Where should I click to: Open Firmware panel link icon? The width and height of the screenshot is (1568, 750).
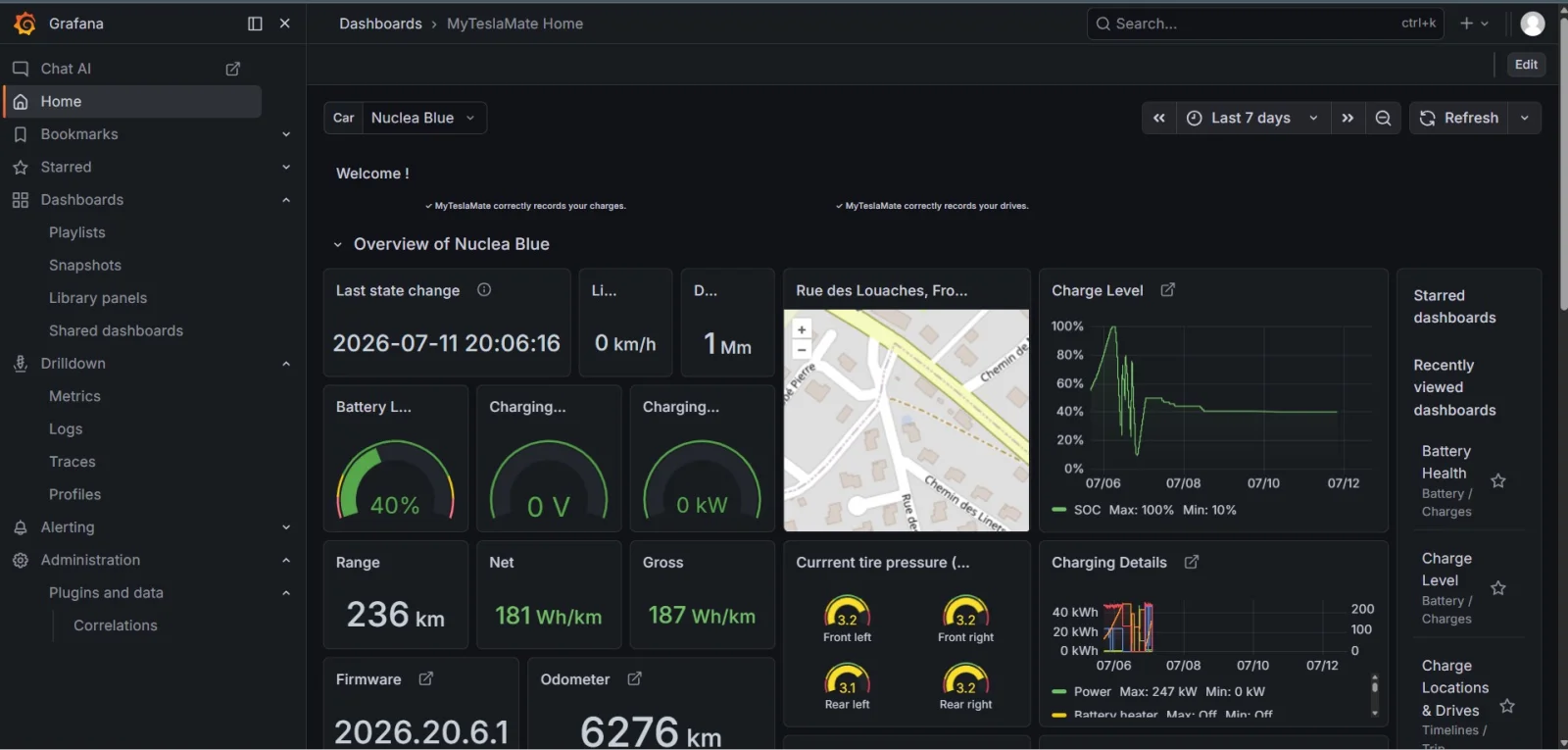pos(425,678)
